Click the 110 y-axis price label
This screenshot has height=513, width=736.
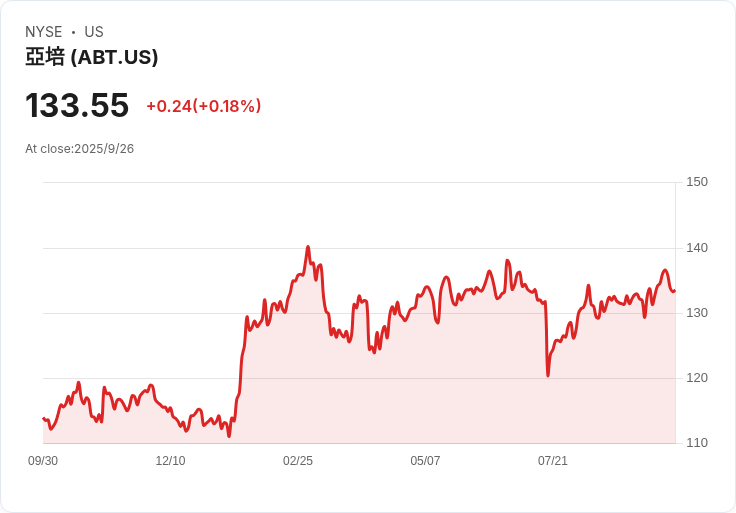click(x=697, y=443)
